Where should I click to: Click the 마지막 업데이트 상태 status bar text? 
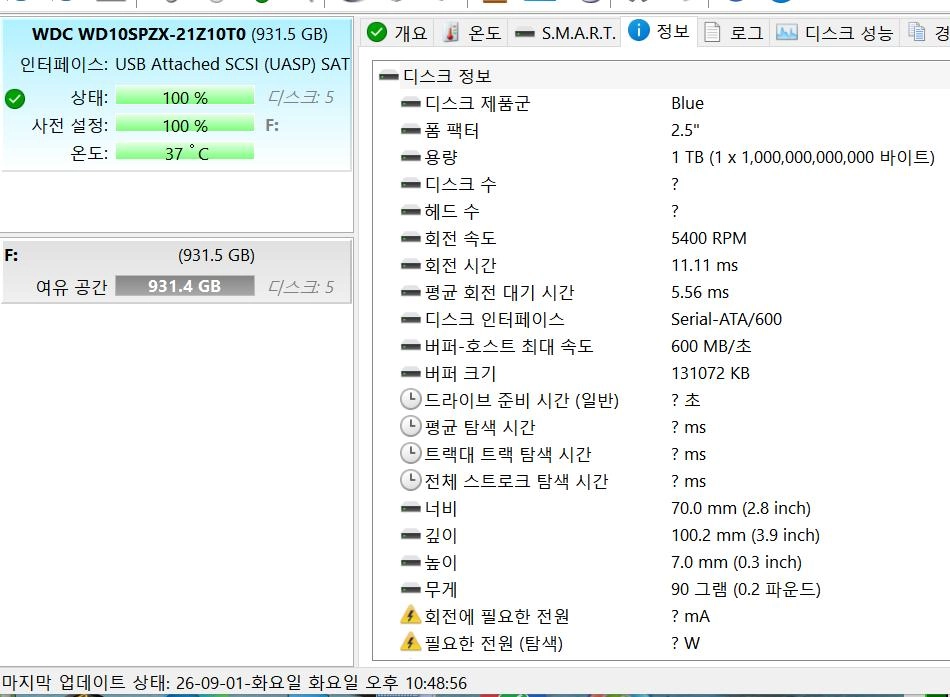[x=234, y=683]
